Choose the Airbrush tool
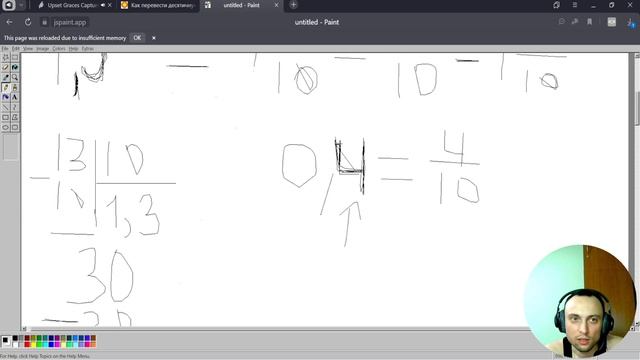This screenshot has width=640, height=360. [x=5, y=97]
